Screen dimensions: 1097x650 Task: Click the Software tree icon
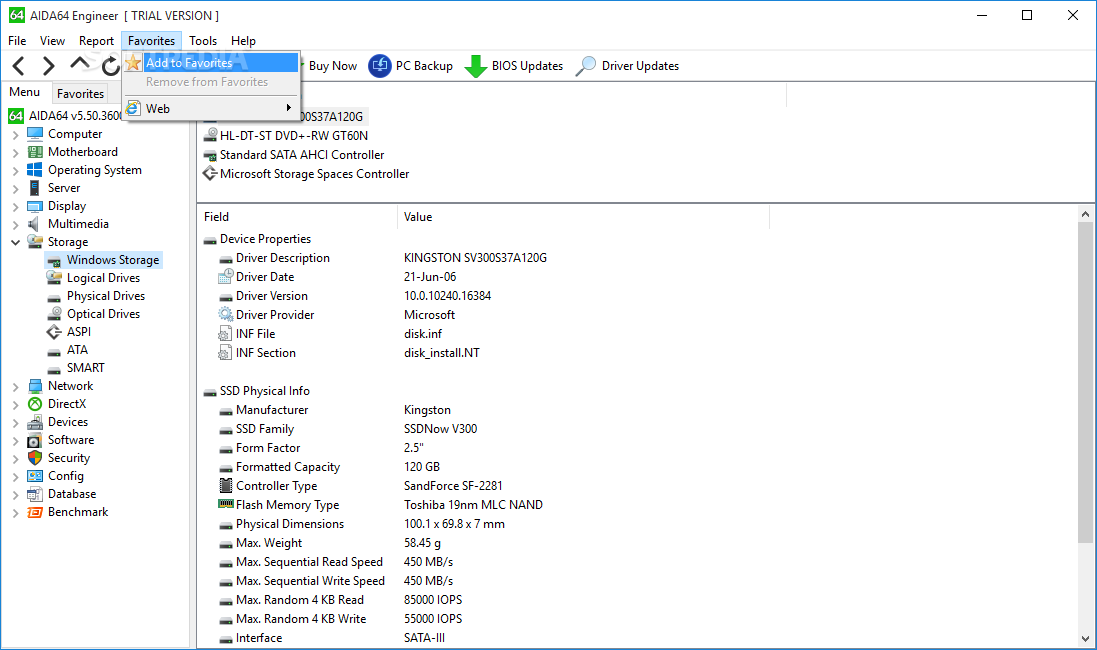click(x=35, y=440)
